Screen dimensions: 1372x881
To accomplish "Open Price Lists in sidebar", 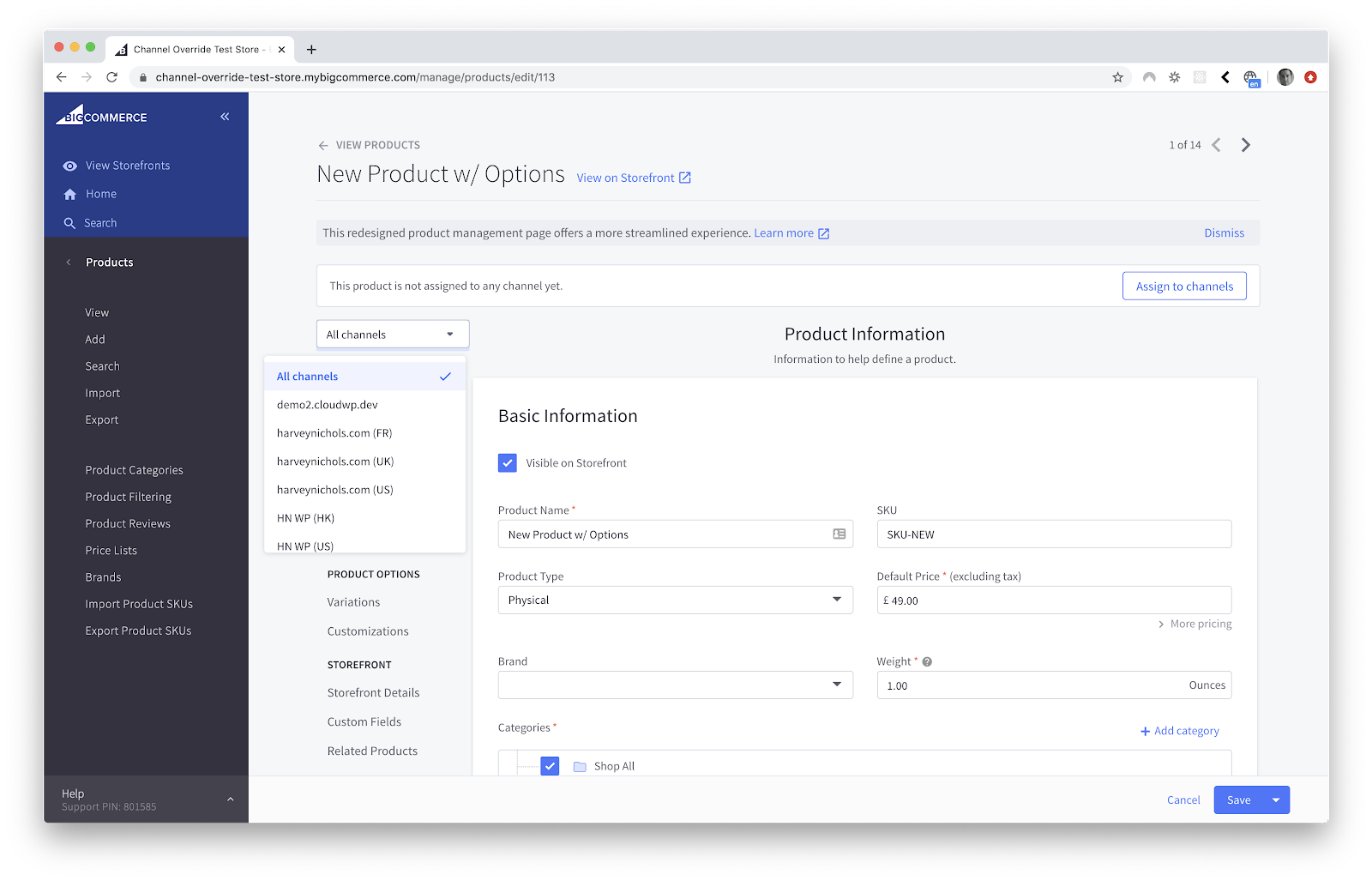I will click(111, 551).
